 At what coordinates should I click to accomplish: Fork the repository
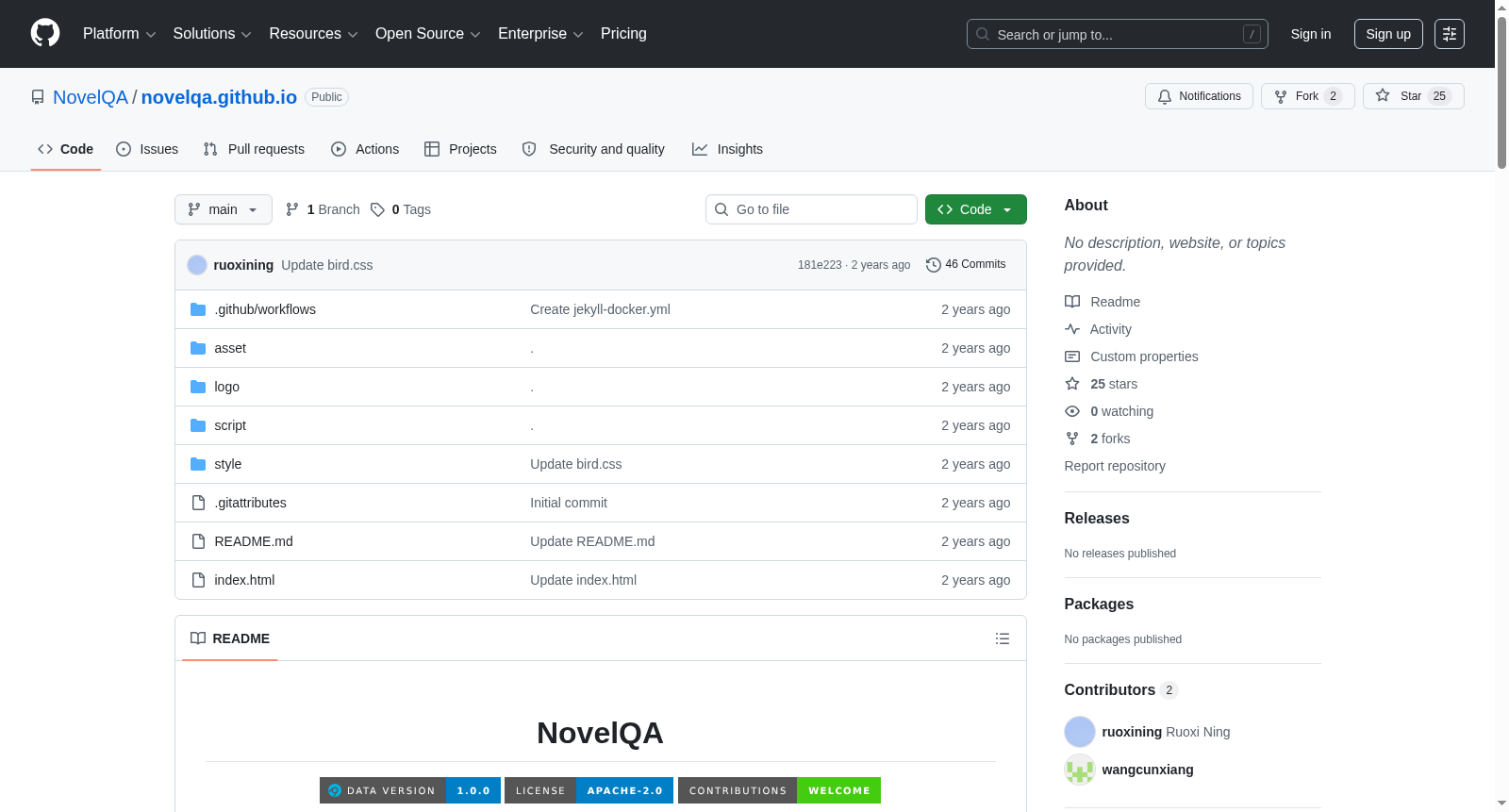click(x=1307, y=96)
